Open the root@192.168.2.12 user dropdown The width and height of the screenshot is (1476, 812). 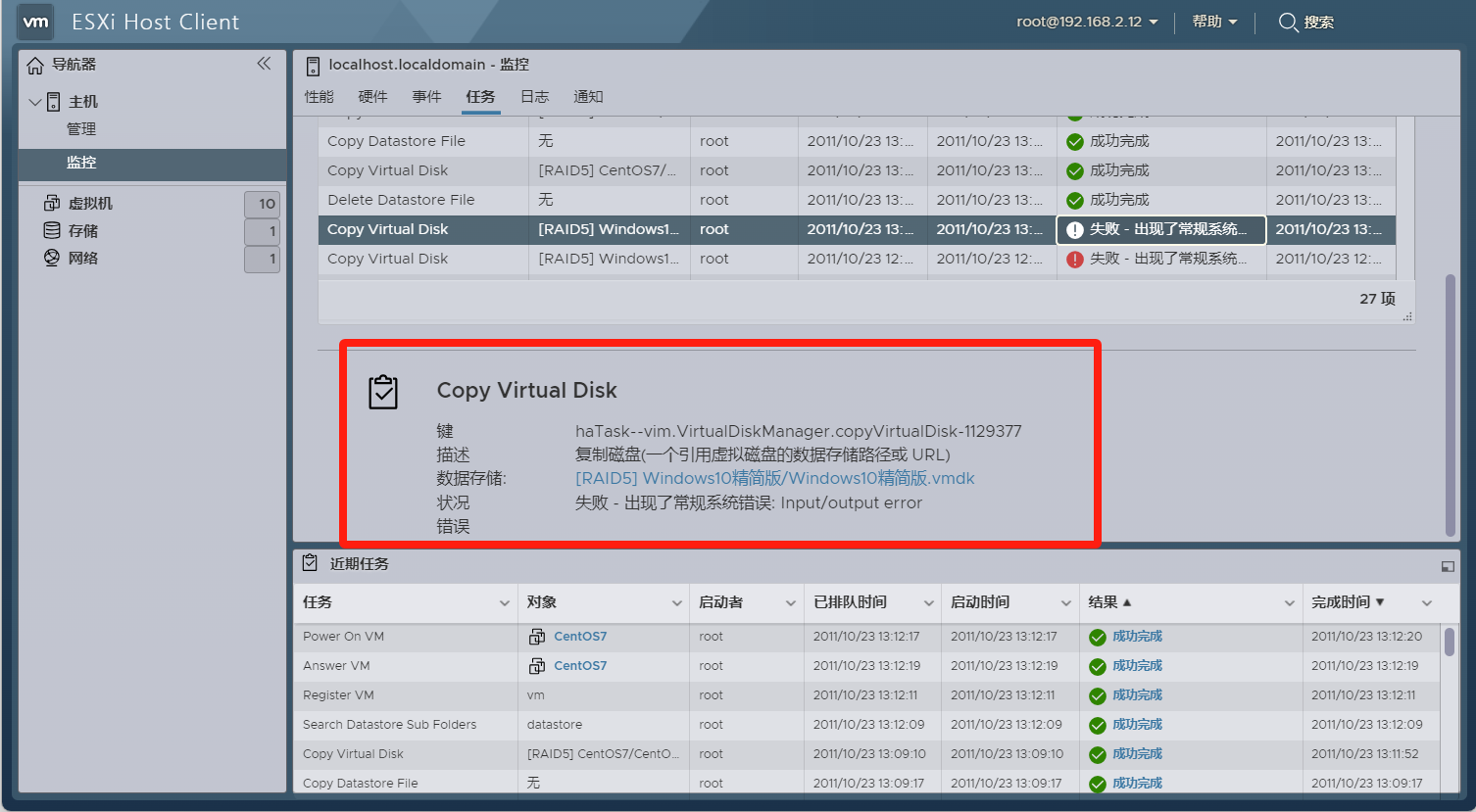(x=1087, y=22)
